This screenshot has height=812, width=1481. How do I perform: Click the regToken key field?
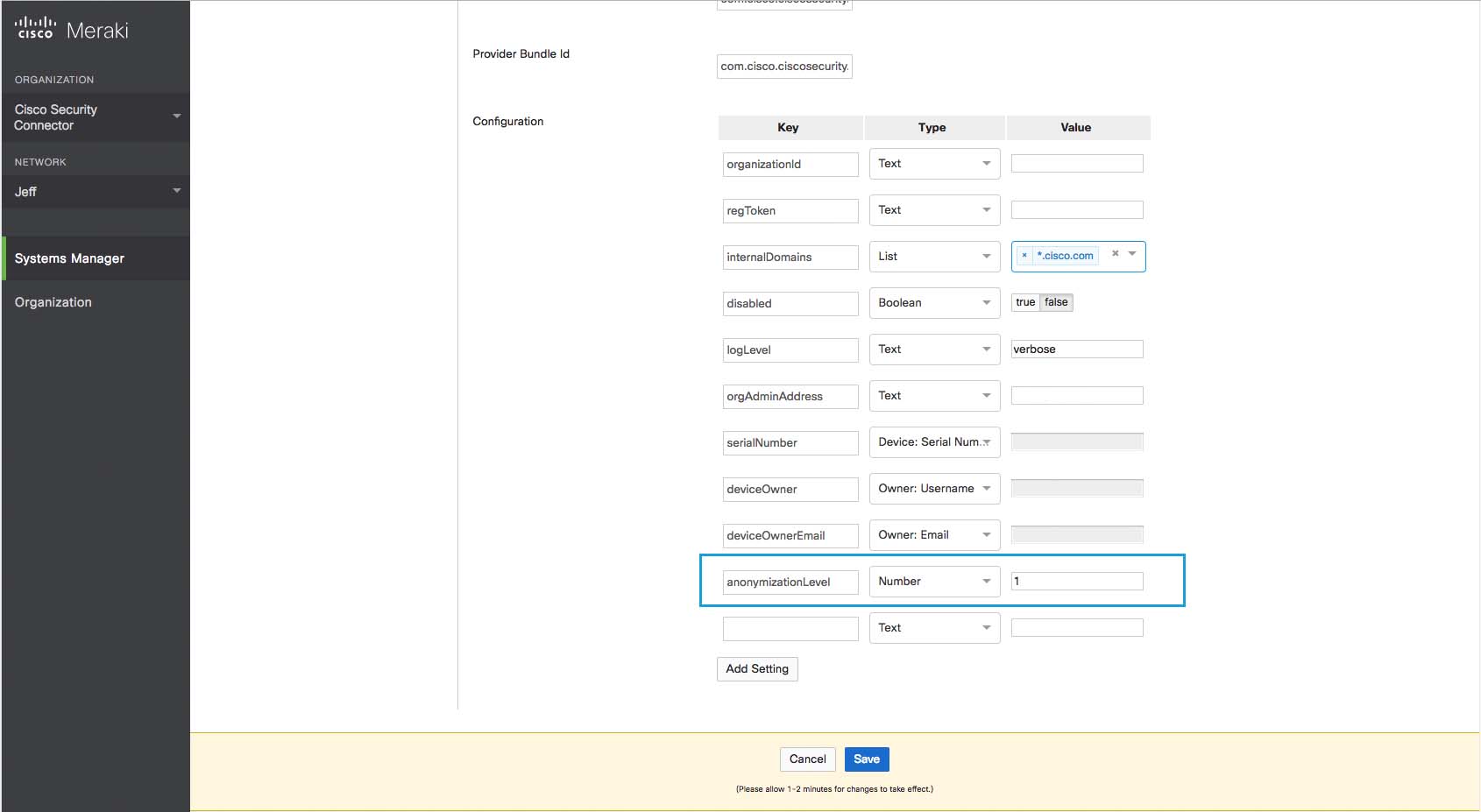coord(790,211)
